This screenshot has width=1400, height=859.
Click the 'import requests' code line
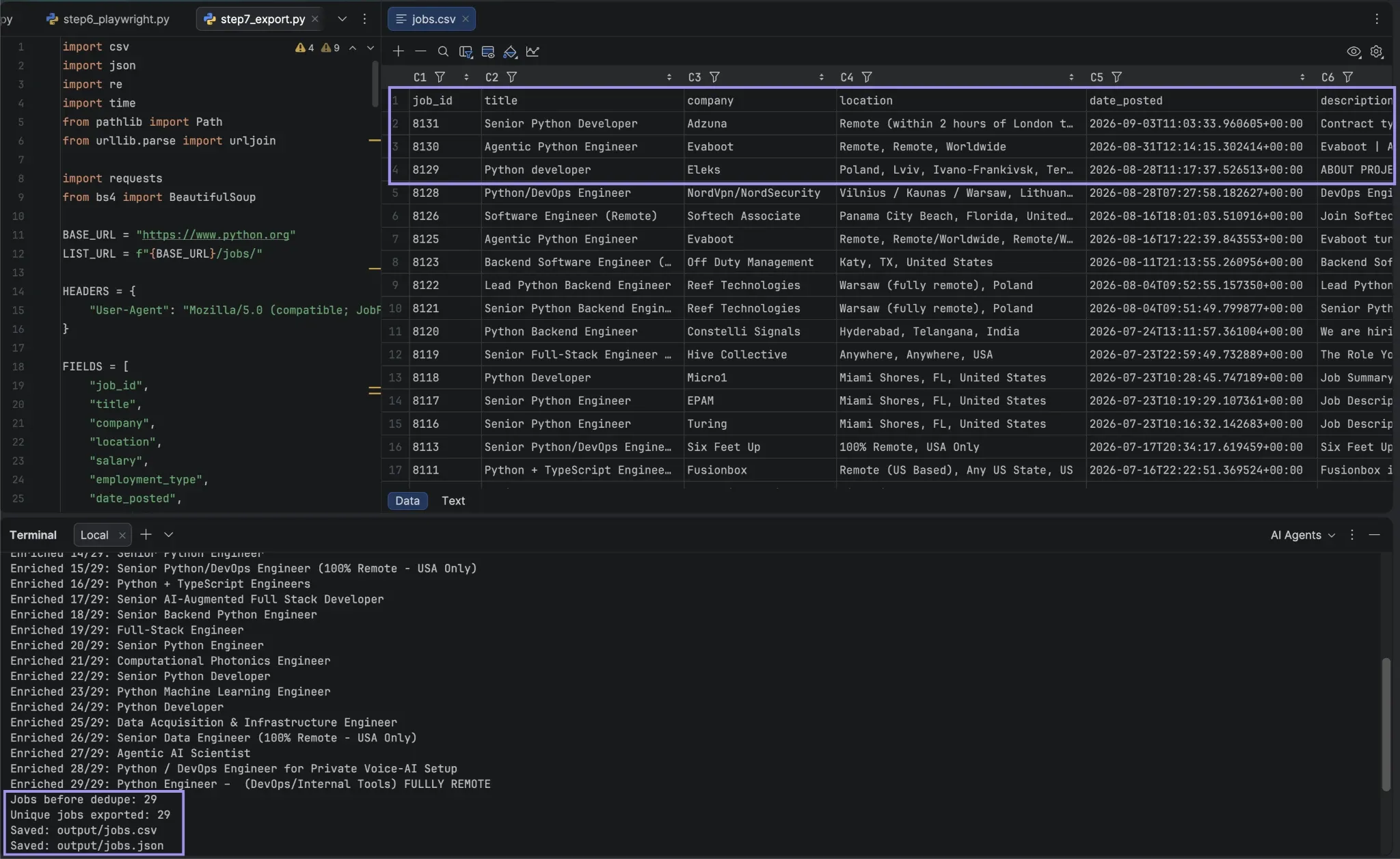pyautogui.click(x=113, y=178)
